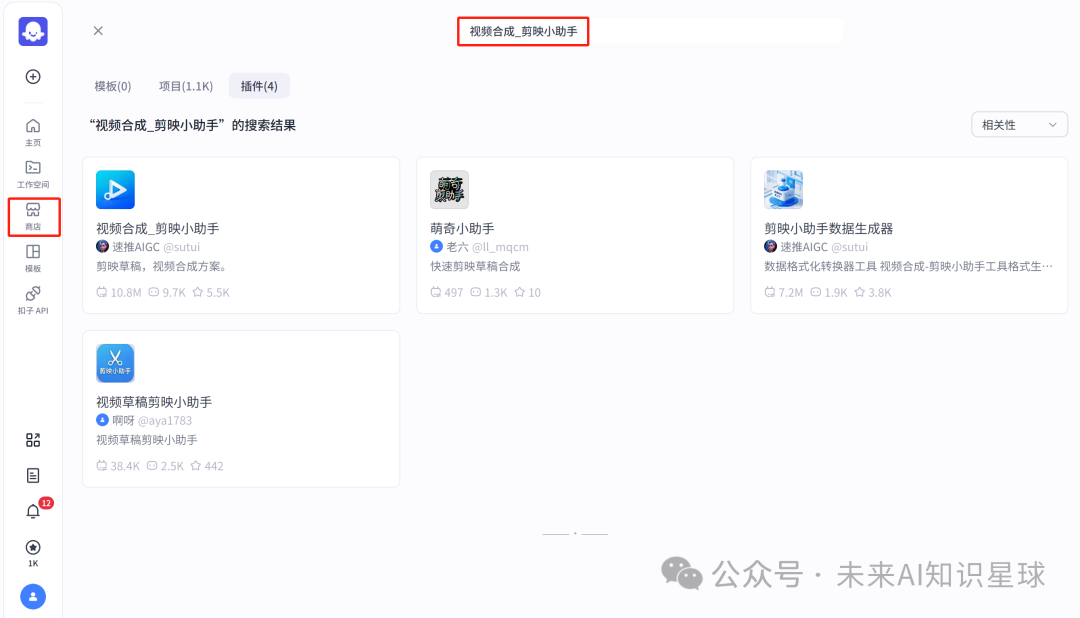1080x618 pixels.
Task: Close the search view with X
Action: click(x=98, y=30)
